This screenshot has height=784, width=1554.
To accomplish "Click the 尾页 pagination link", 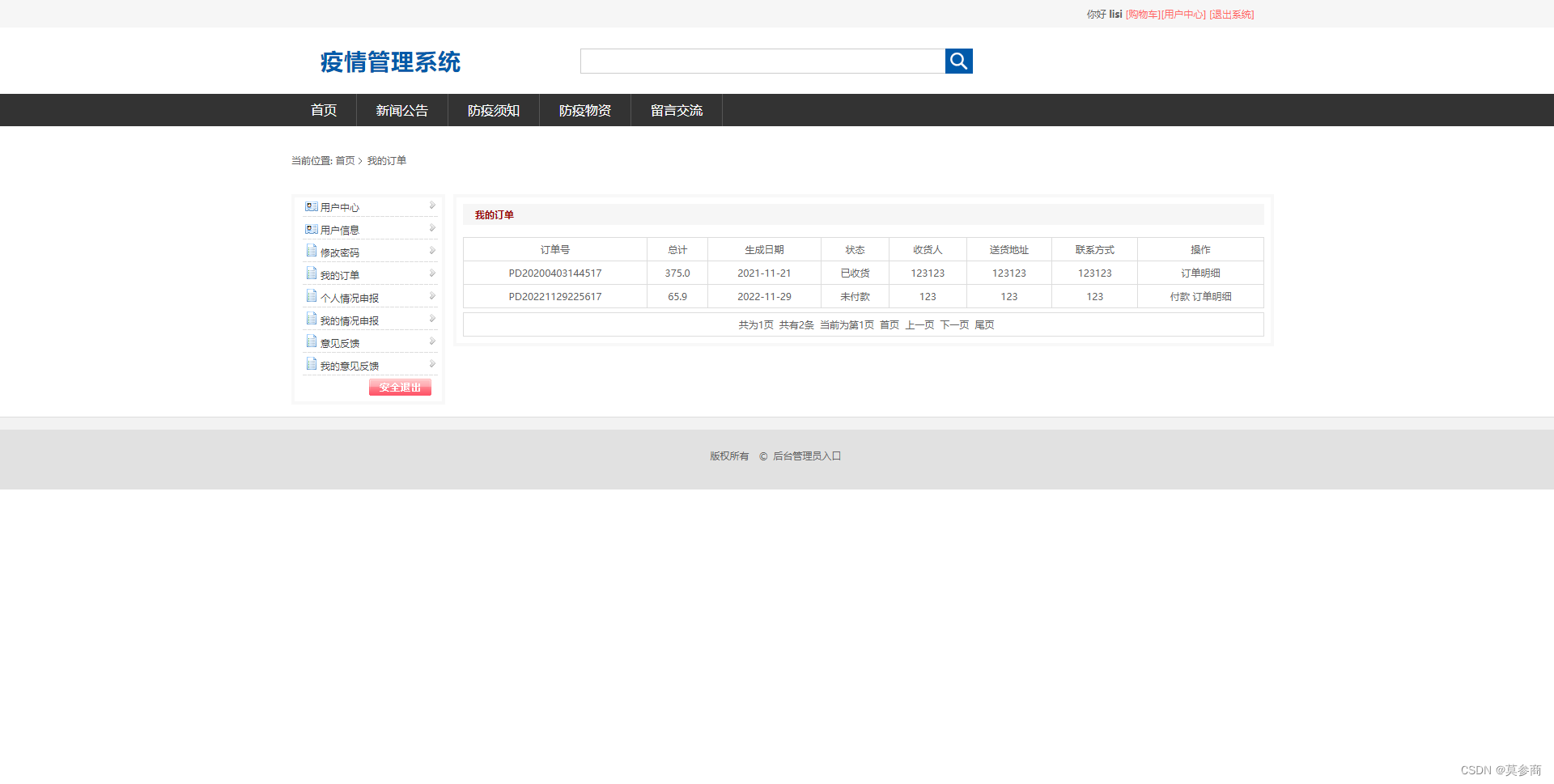I will [984, 325].
